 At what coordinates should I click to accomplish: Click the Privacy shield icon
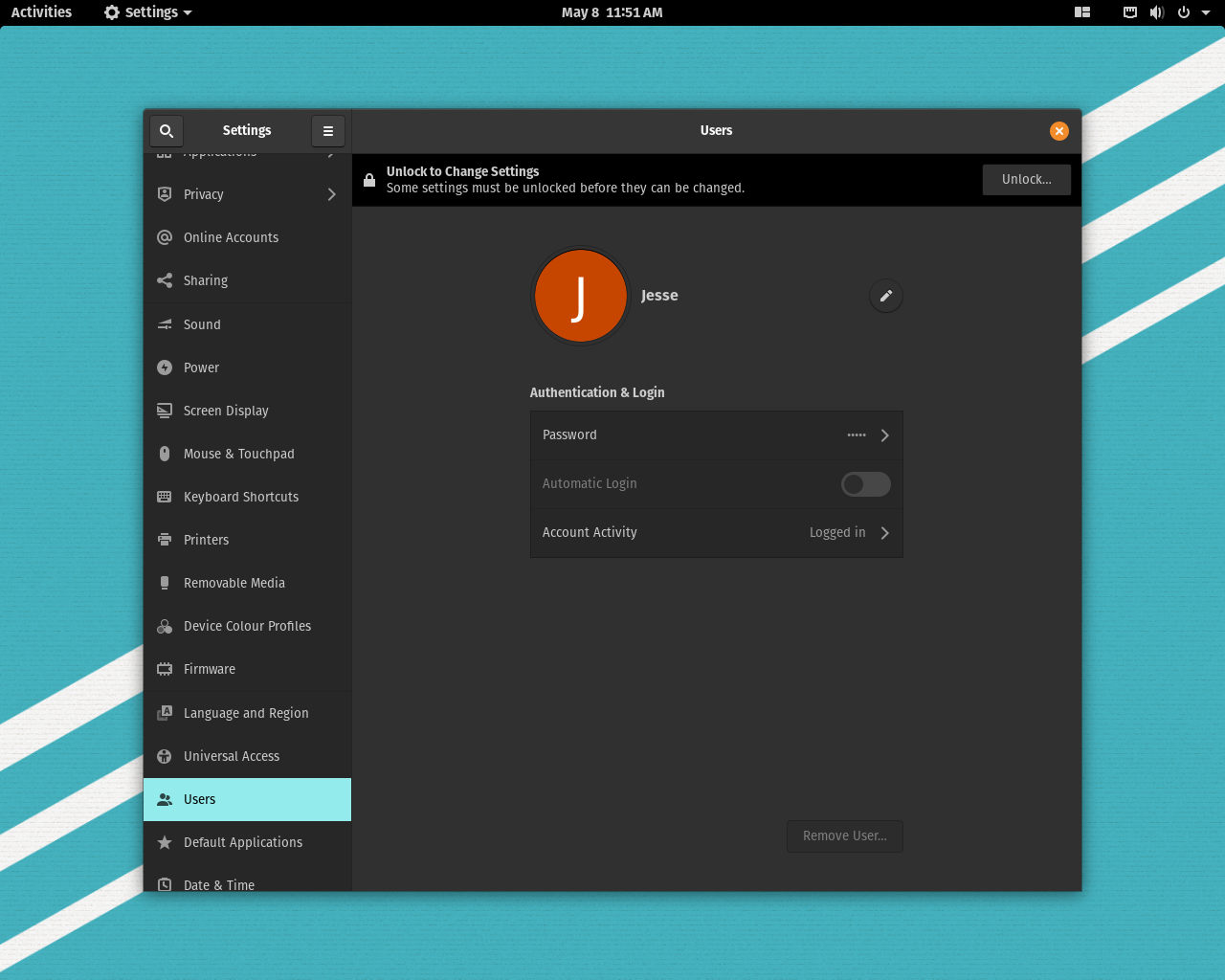[x=165, y=194]
